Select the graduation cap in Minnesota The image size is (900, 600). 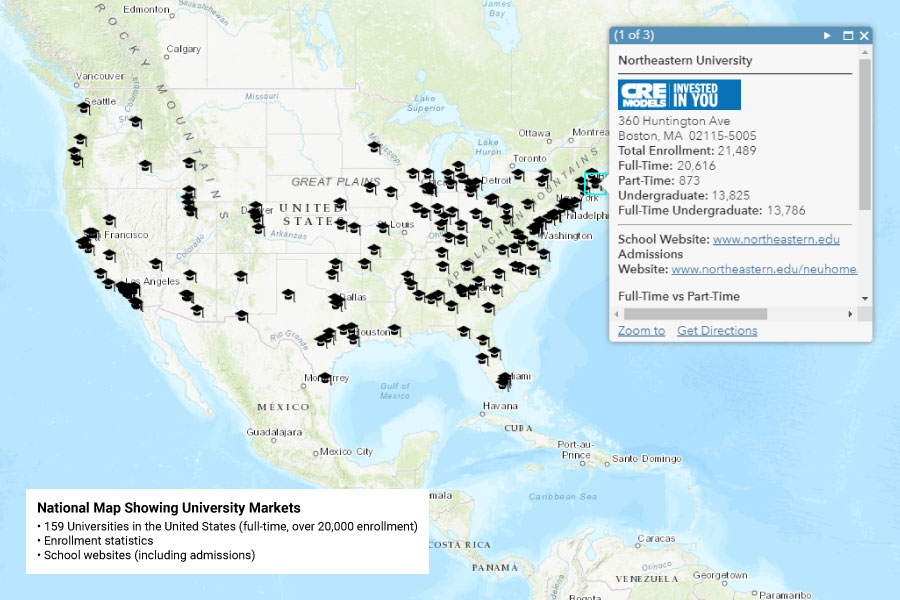pos(374,147)
